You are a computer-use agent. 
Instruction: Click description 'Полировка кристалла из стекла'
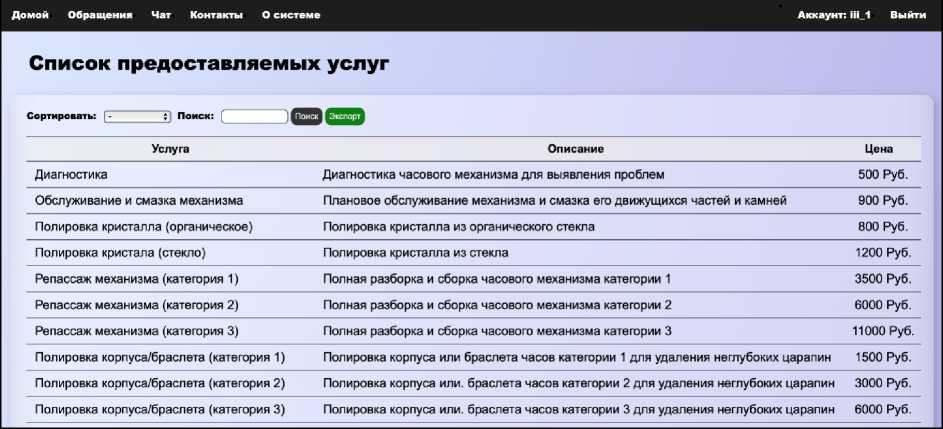pyautogui.click(x=416, y=253)
